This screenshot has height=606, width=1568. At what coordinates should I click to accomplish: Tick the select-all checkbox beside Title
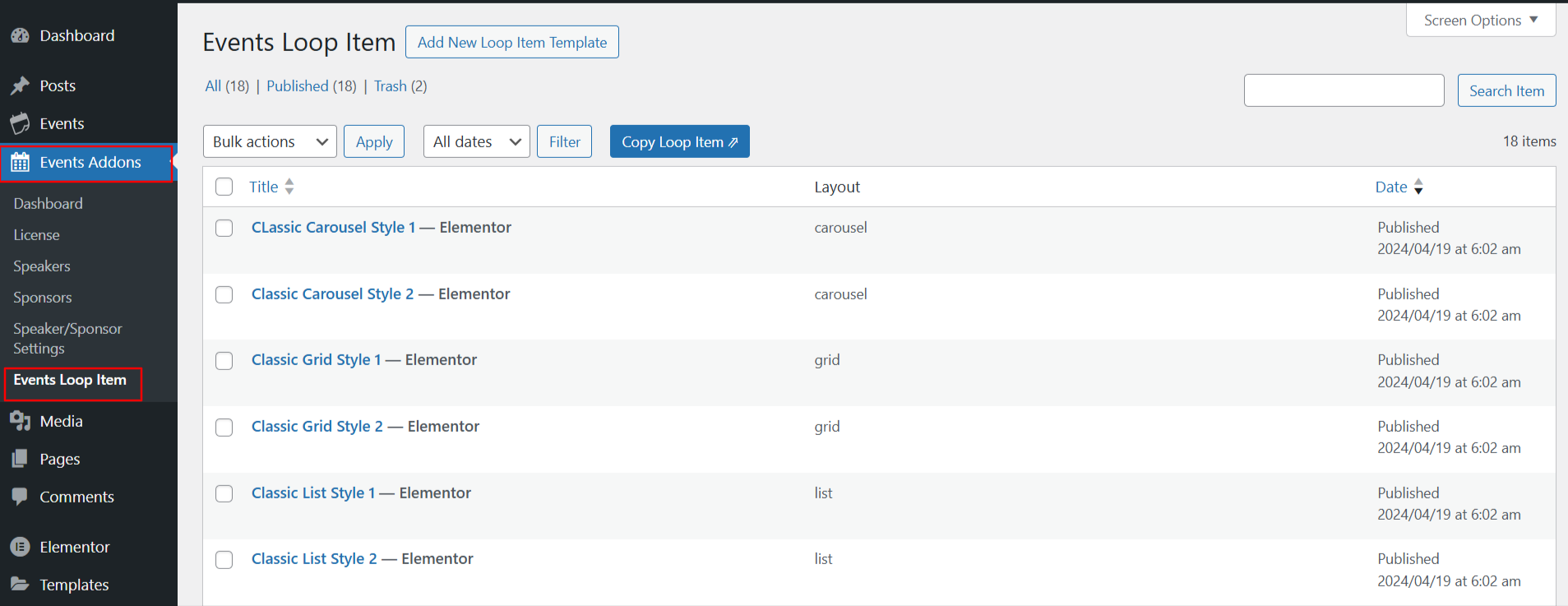coord(224,187)
